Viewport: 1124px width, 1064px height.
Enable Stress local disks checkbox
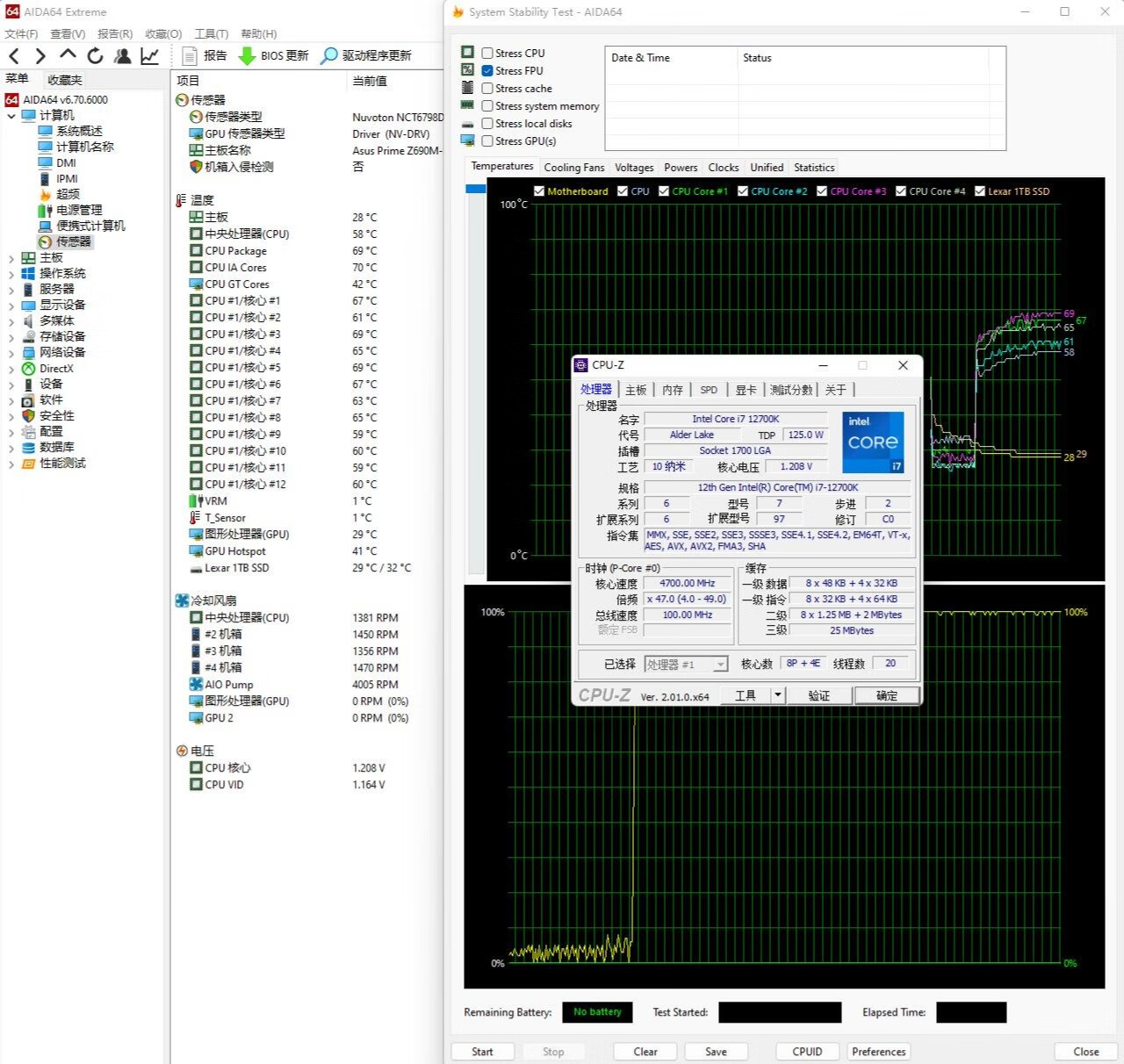pyautogui.click(x=487, y=123)
